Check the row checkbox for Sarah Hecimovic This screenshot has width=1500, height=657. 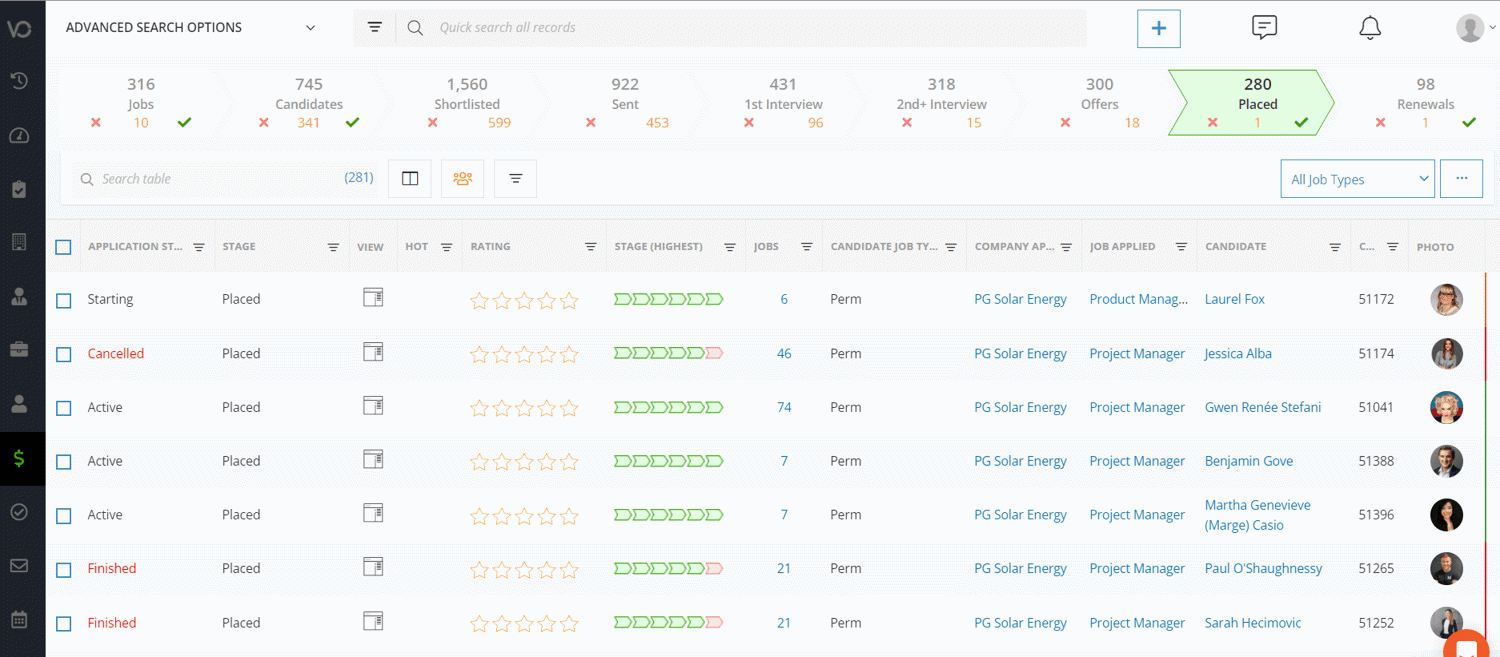point(64,624)
